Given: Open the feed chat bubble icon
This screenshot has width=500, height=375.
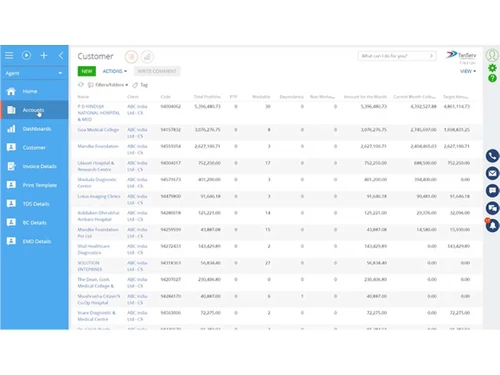Looking at the screenshot, I should pos(492,191).
